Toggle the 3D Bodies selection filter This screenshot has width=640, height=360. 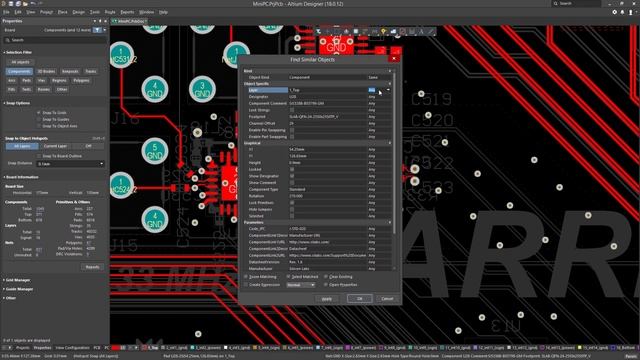click(x=46, y=71)
